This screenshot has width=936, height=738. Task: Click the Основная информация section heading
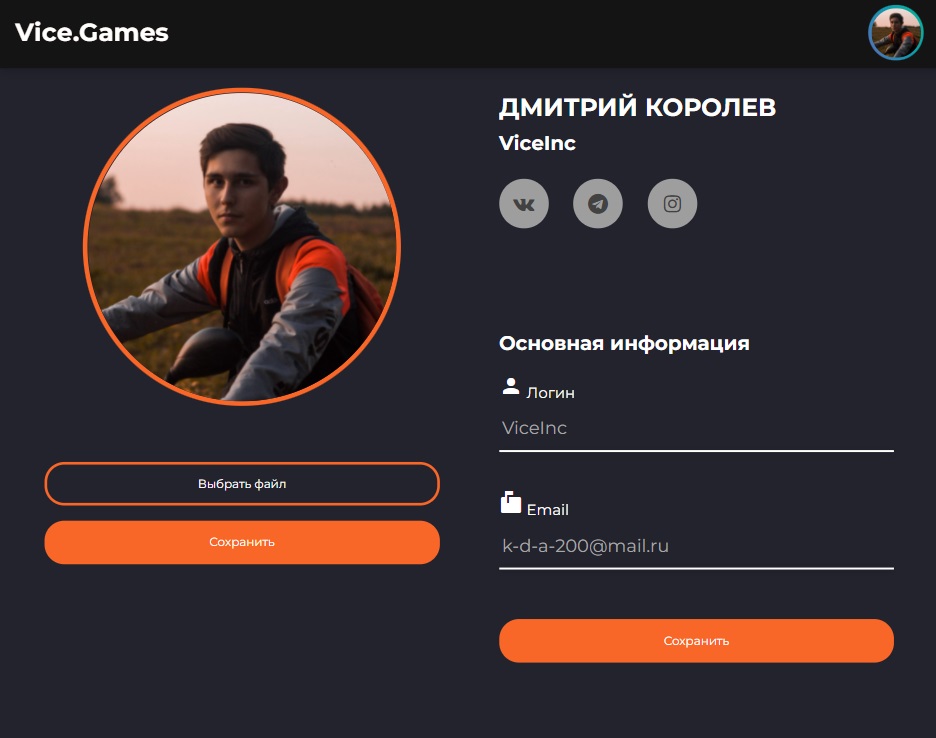pyautogui.click(x=624, y=343)
